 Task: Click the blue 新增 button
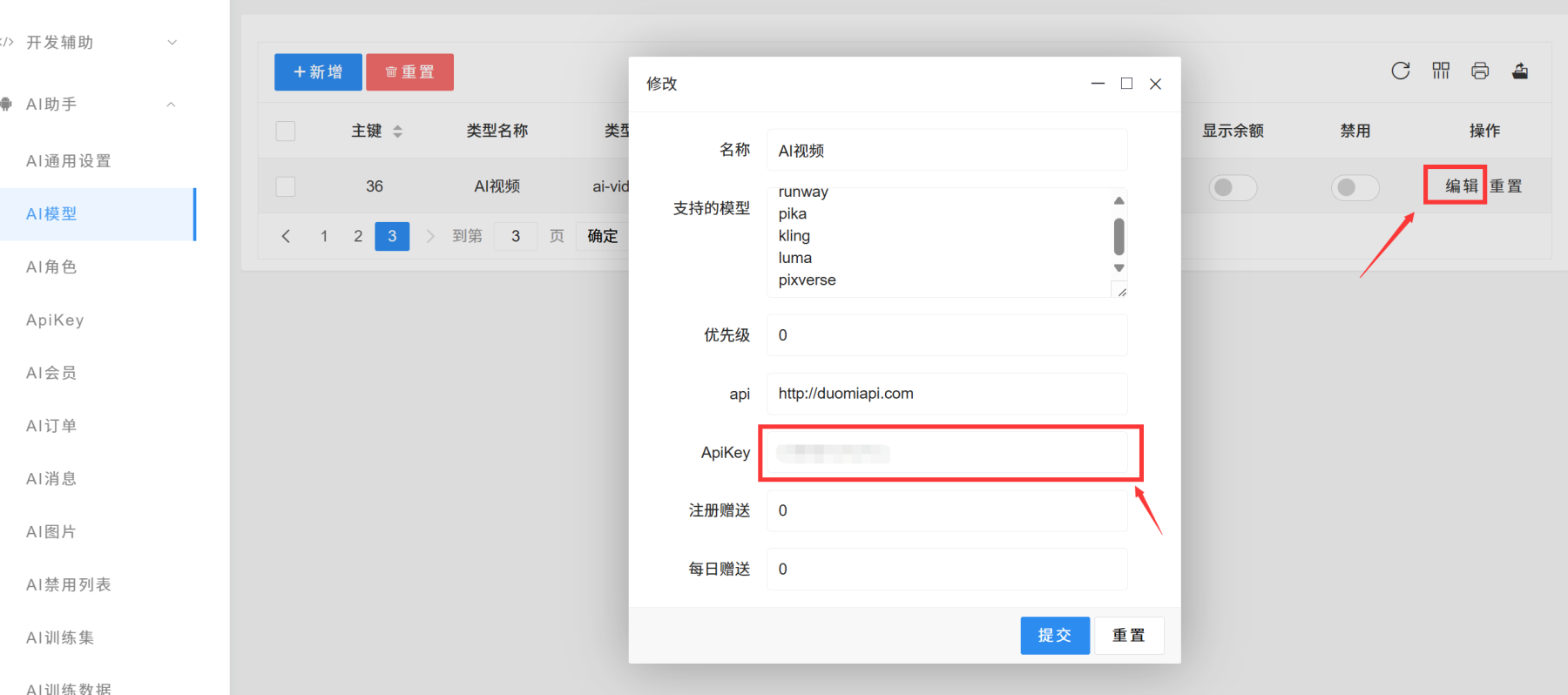[x=318, y=72]
